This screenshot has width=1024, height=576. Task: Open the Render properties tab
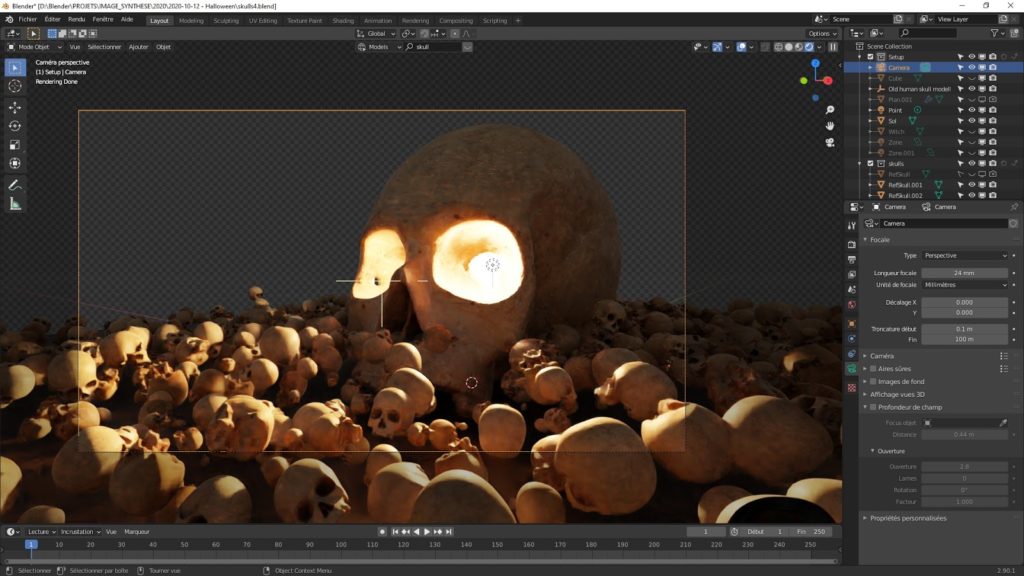[x=852, y=244]
